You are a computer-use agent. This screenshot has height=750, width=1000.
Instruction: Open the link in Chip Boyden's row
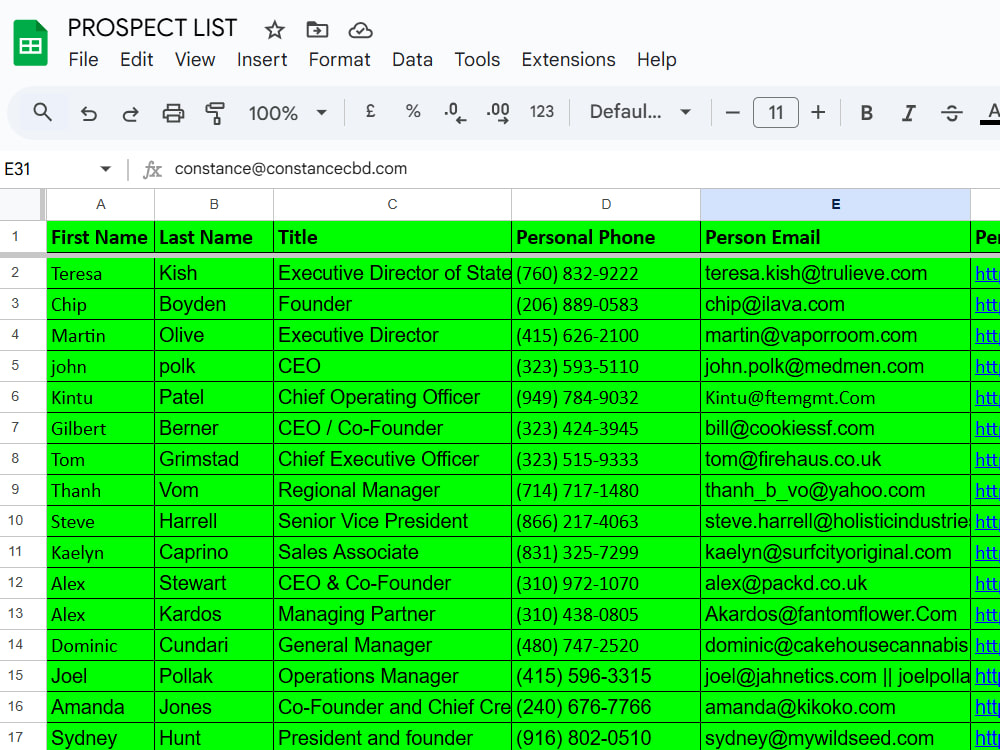[987, 305]
